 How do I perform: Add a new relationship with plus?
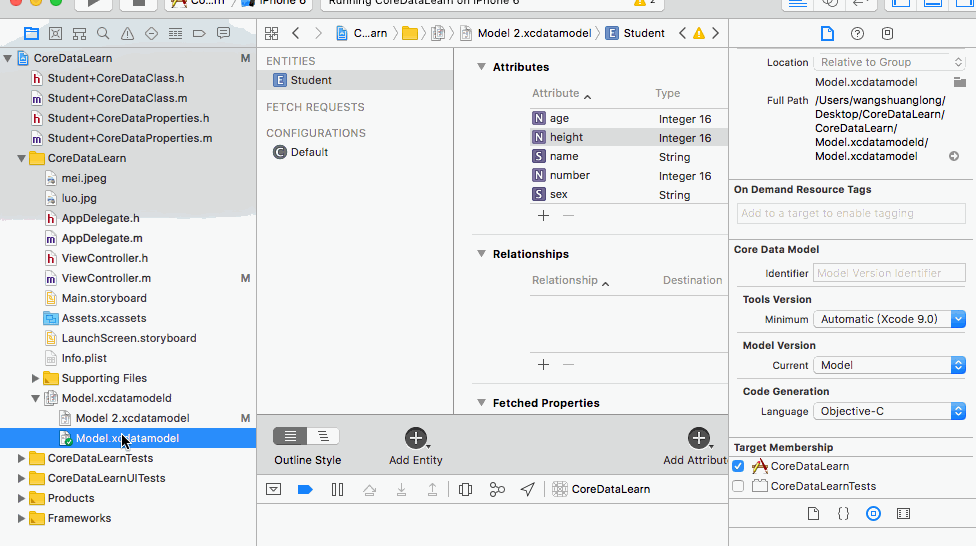point(543,365)
